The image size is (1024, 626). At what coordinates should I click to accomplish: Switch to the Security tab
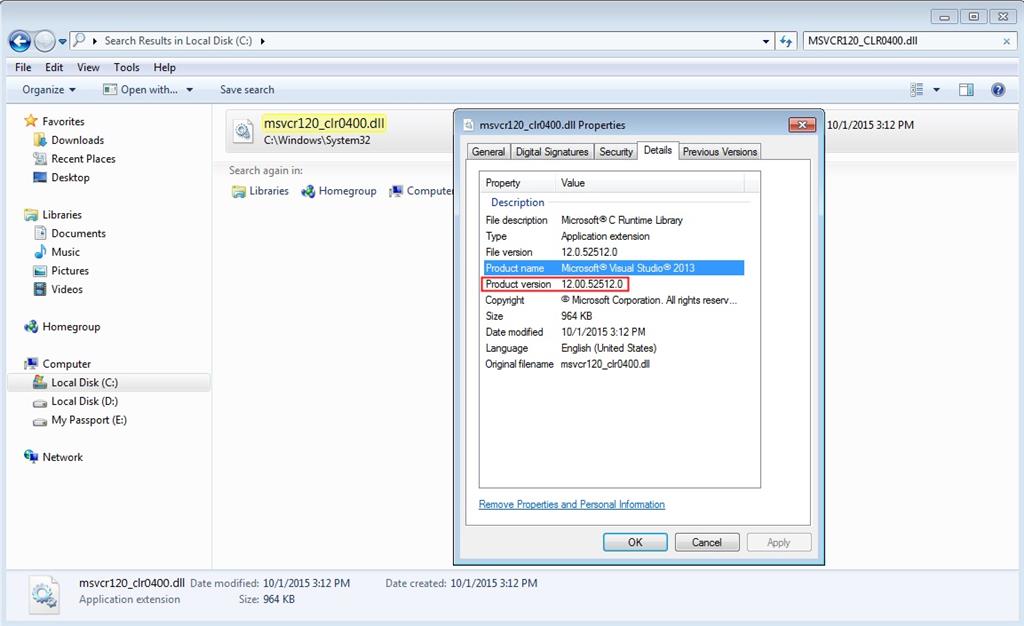pyautogui.click(x=616, y=151)
